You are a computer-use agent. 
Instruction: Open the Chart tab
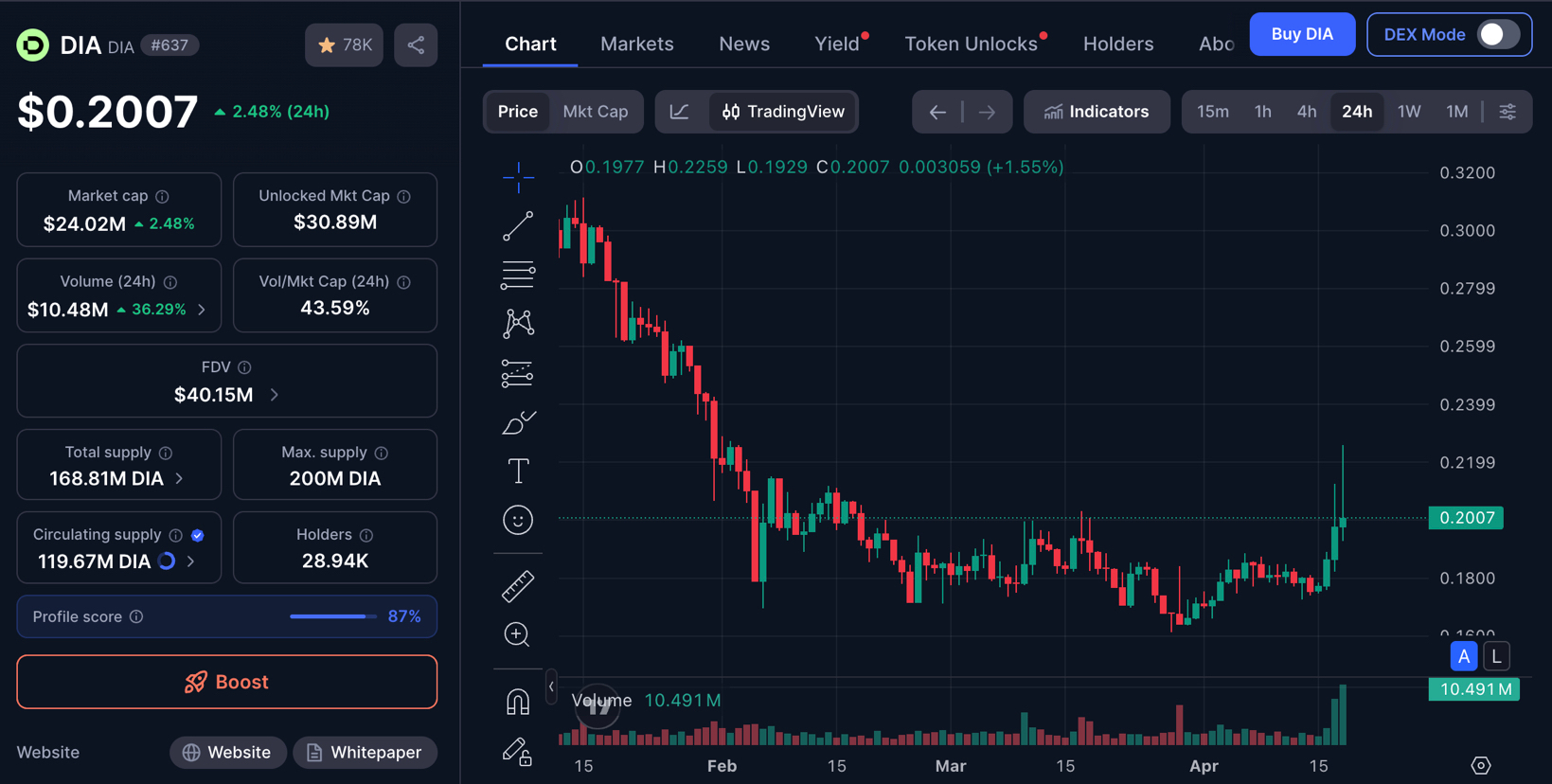tap(530, 45)
